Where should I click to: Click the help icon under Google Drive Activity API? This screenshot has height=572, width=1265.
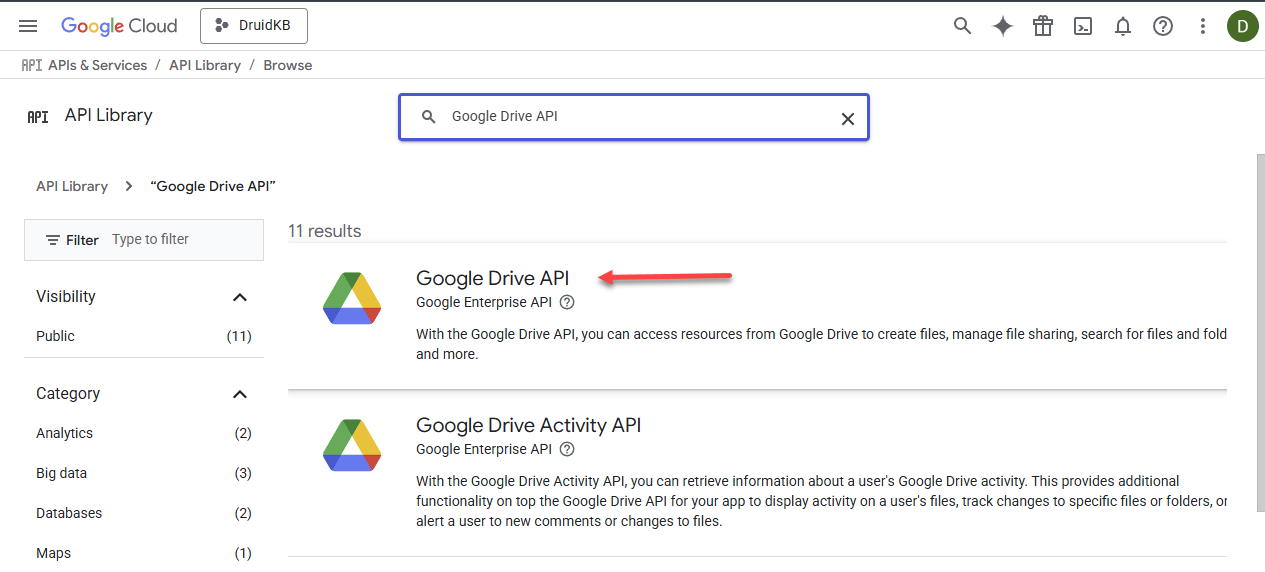pos(567,449)
